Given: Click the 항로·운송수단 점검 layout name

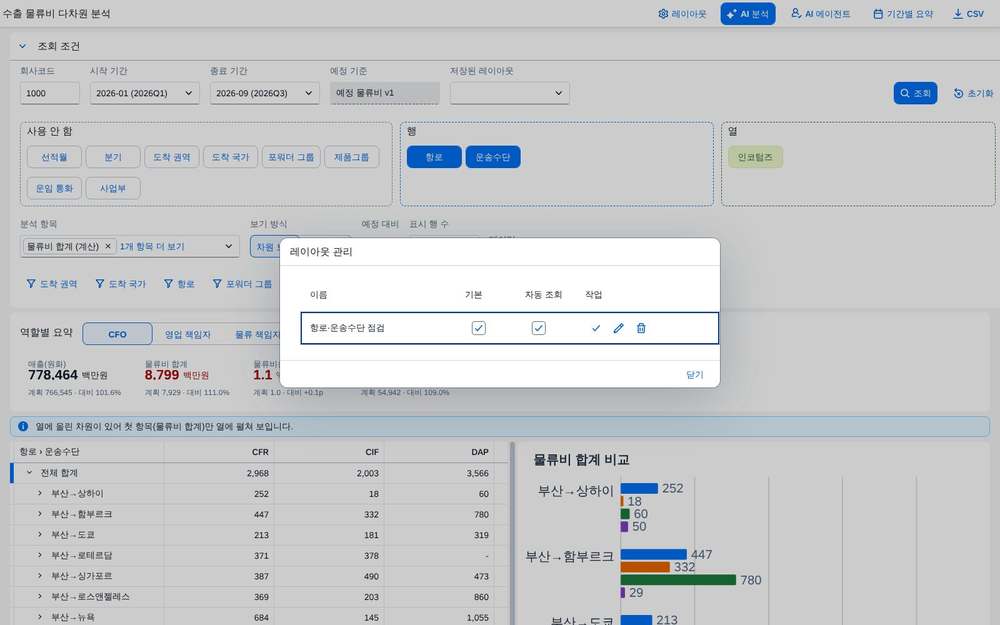Looking at the screenshot, I should coord(347,328).
